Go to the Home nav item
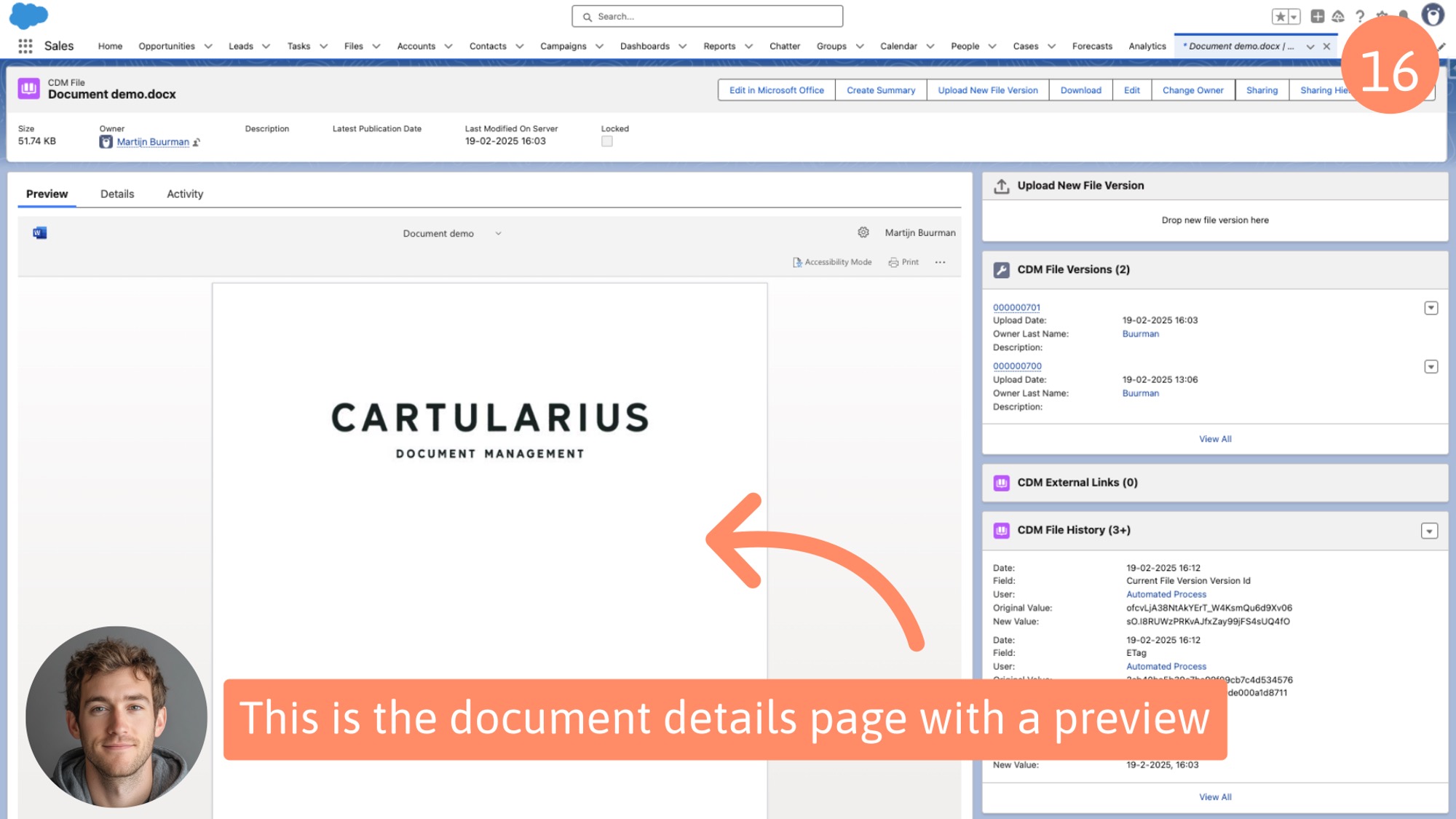 (111, 46)
